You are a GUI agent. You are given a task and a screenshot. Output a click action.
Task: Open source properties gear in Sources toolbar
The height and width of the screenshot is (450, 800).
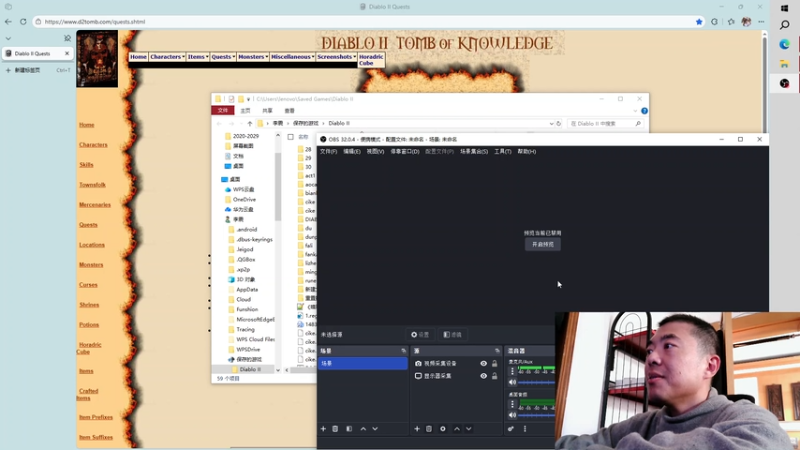pyautogui.click(x=443, y=429)
